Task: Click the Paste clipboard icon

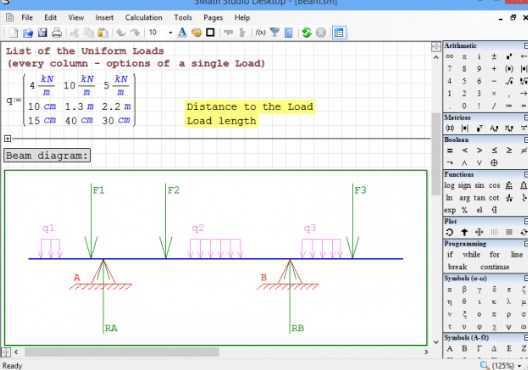Action: point(102,33)
